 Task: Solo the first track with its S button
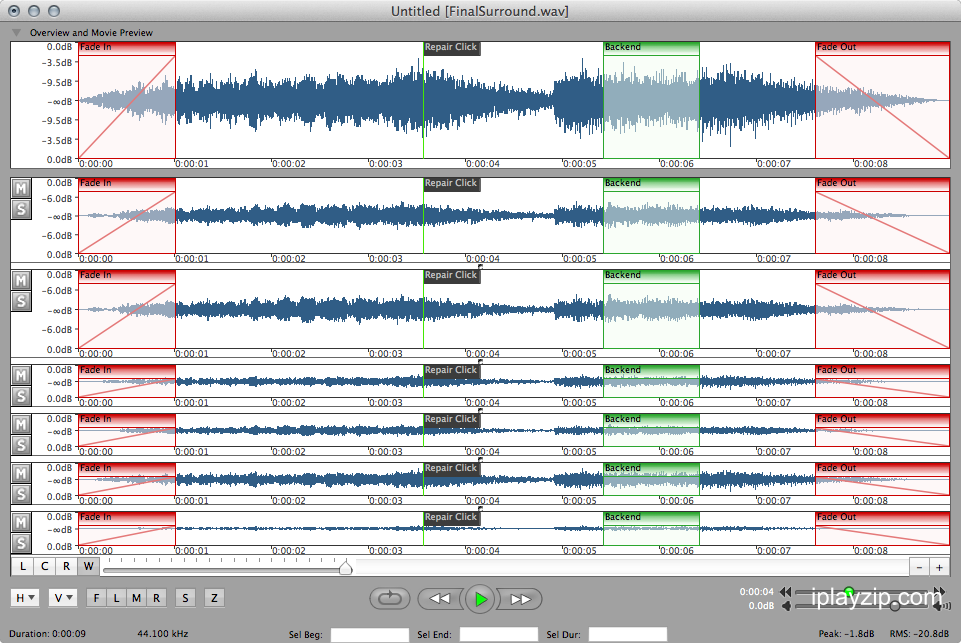[21, 210]
